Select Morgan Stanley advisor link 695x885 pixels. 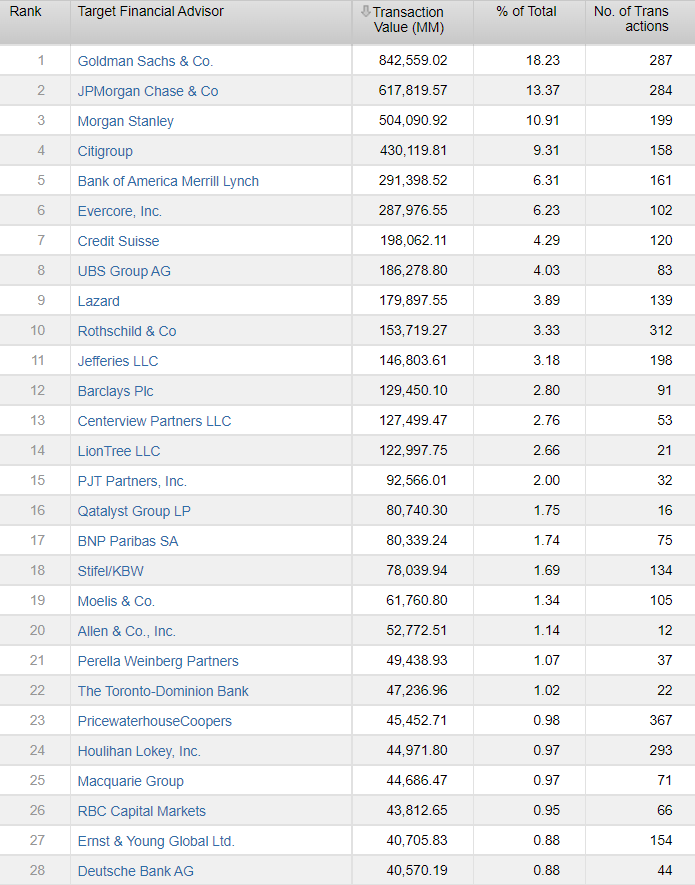click(126, 121)
